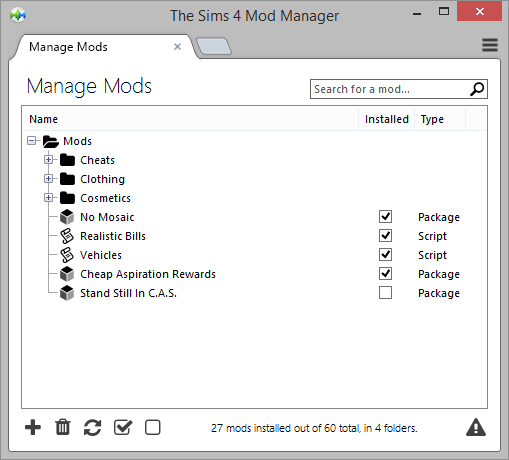Open the hamburger menu icon

490,45
